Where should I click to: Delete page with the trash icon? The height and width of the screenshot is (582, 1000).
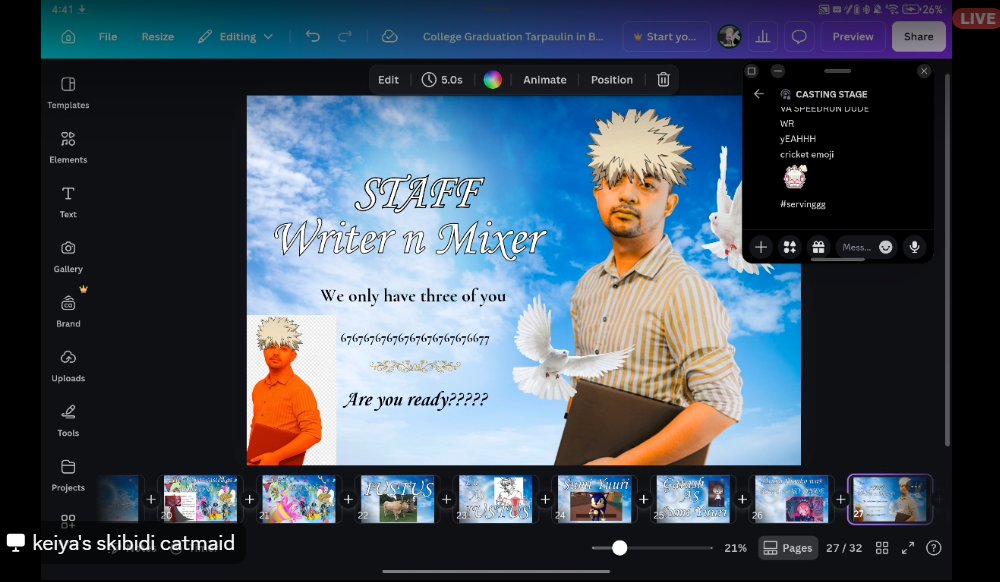pyautogui.click(x=663, y=80)
